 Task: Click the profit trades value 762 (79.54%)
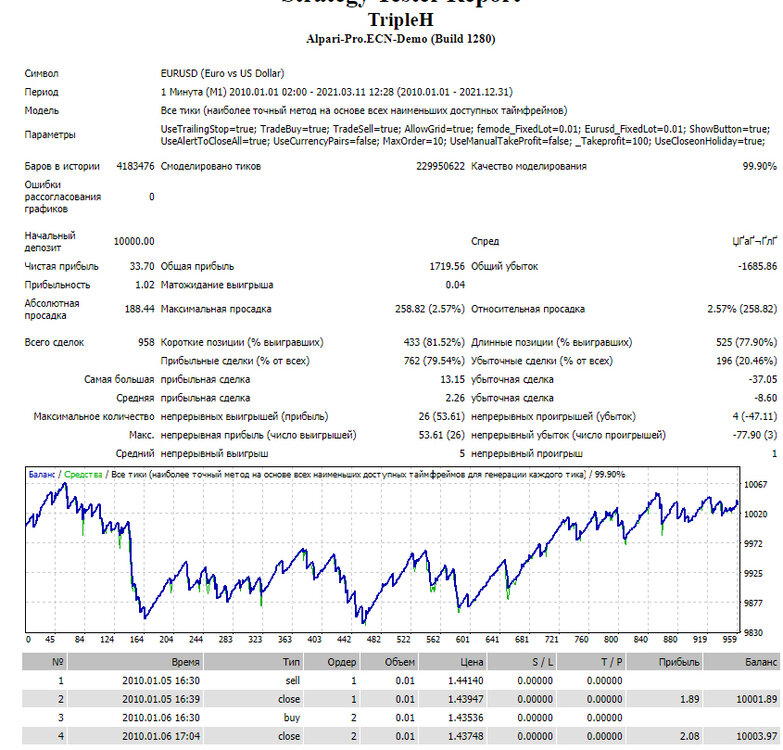pyautogui.click(x=434, y=361)
